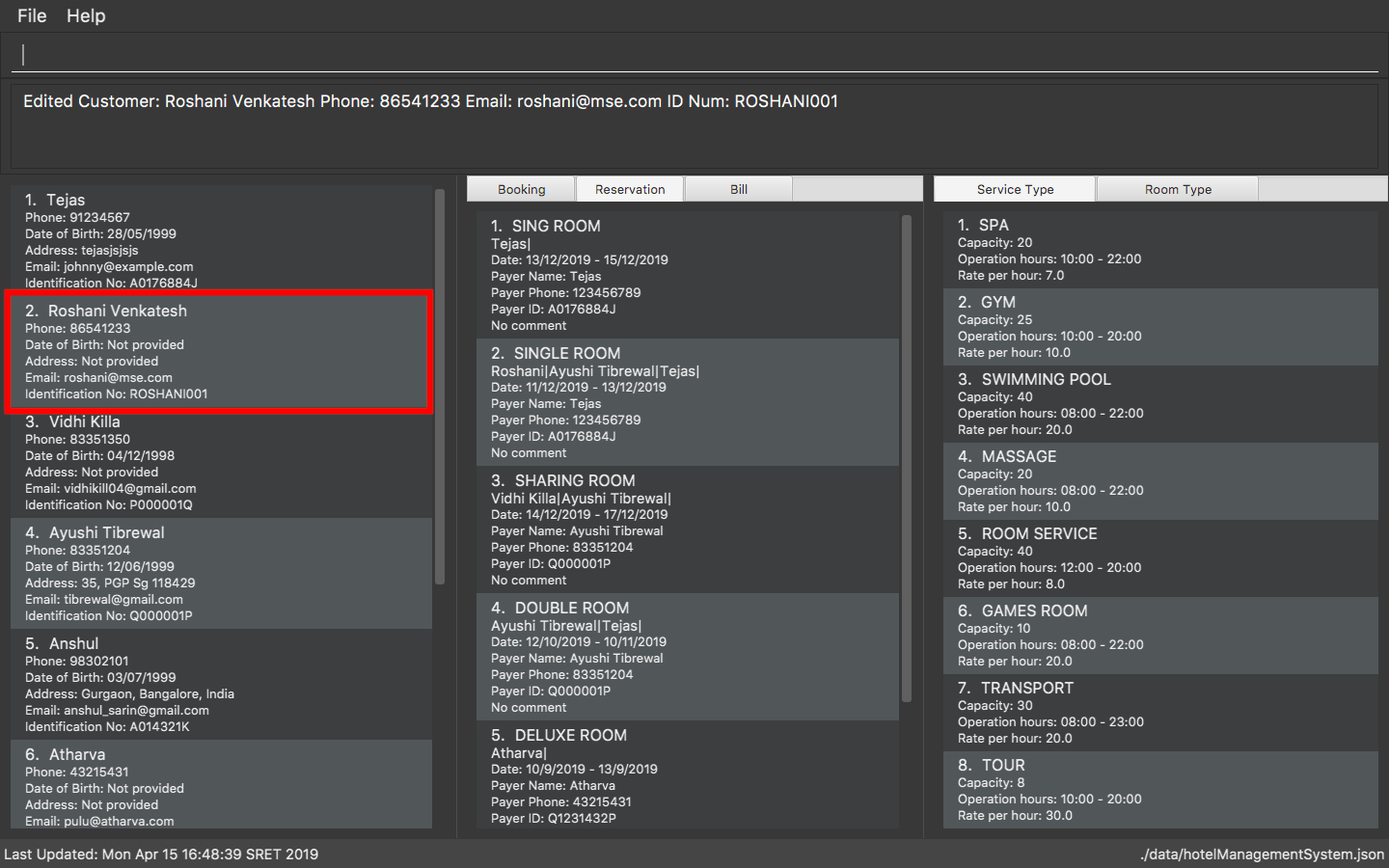
Task: Click Identification No: ROSHANI001
Action: coord(116,394)
